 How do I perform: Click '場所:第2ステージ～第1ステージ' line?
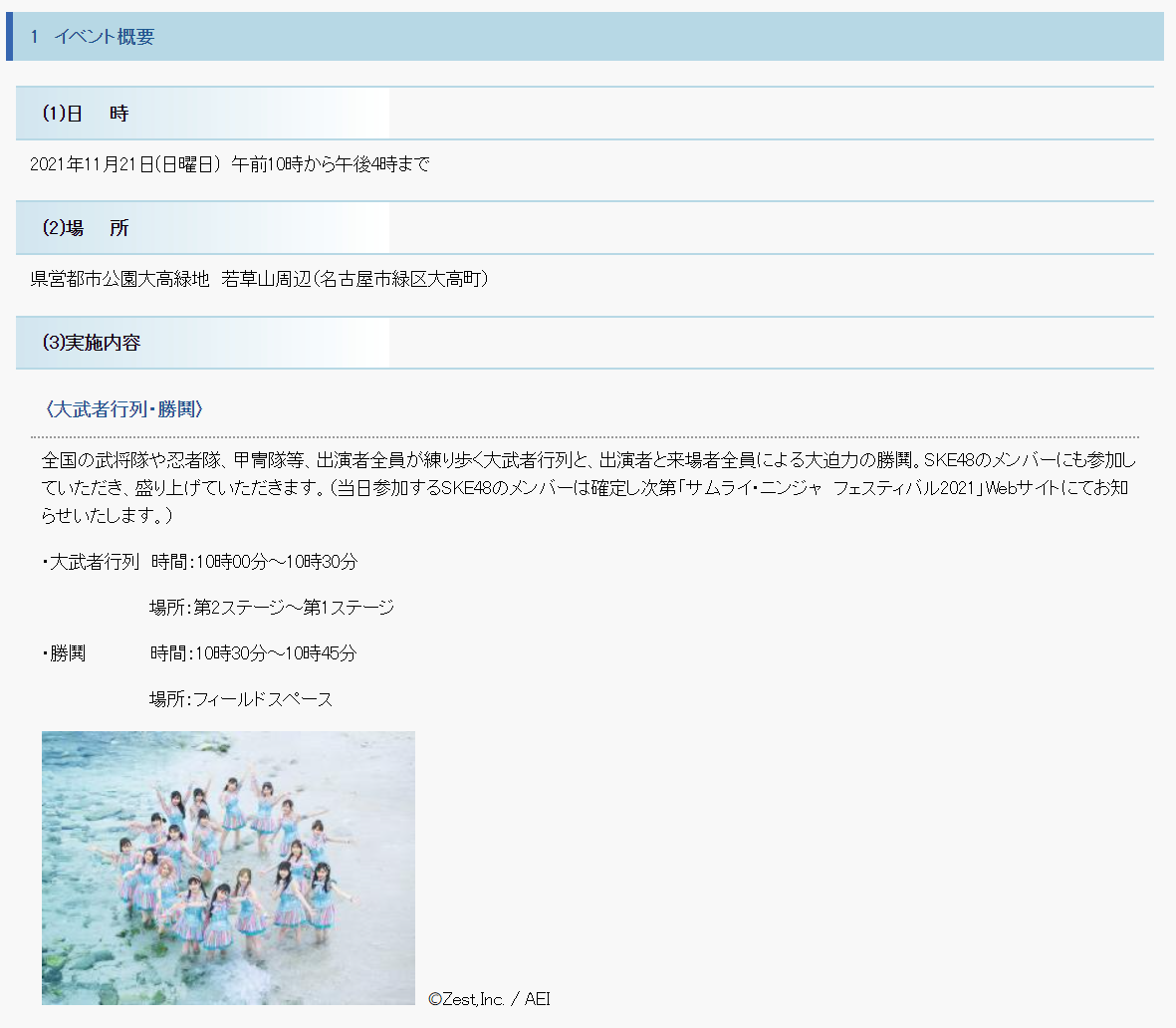pyautogui.click(x=272, y=608)
